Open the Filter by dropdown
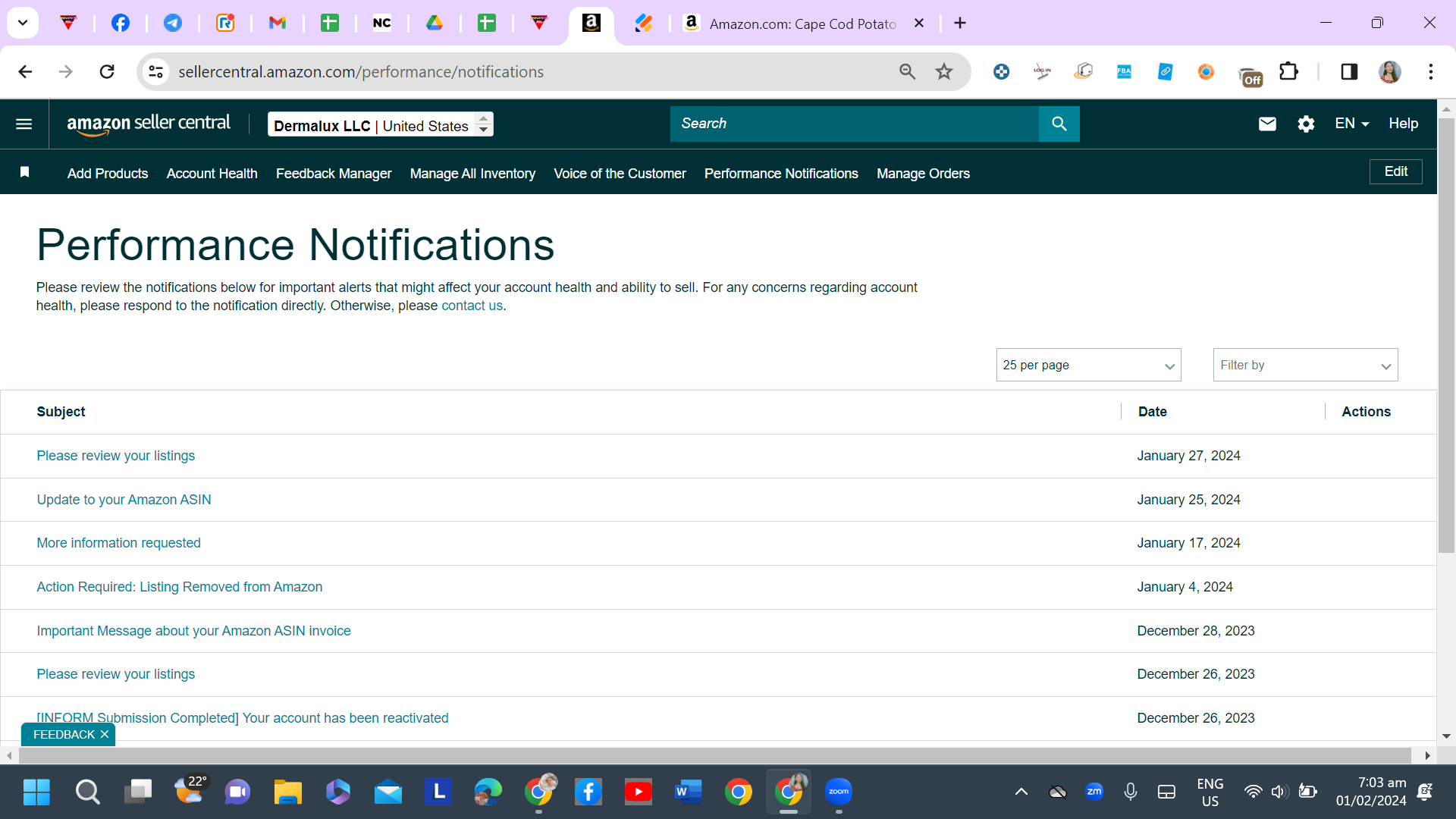Viewport: 1456px width, 819px height. (1305, 365)
